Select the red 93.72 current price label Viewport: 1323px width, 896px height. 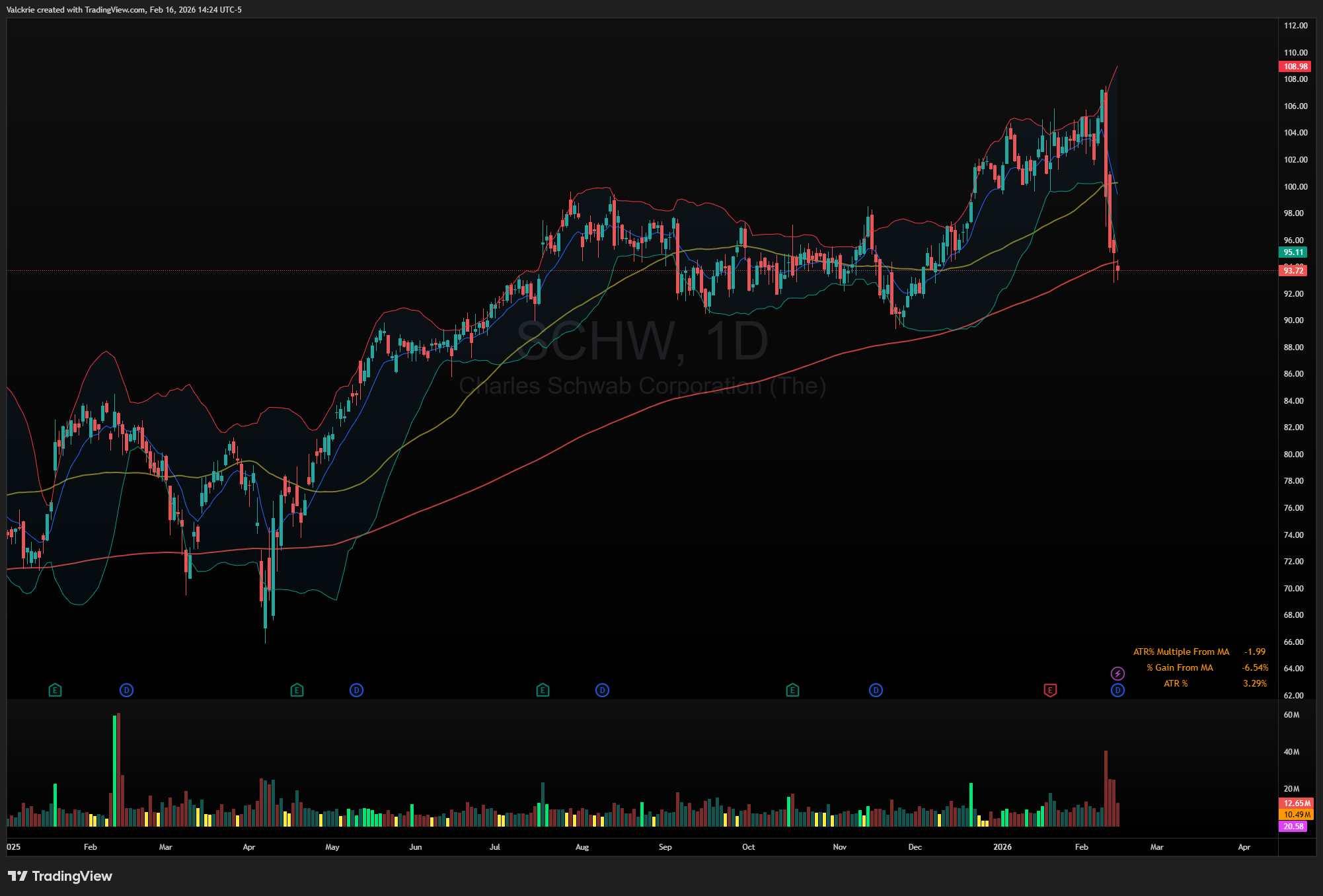1293,270
